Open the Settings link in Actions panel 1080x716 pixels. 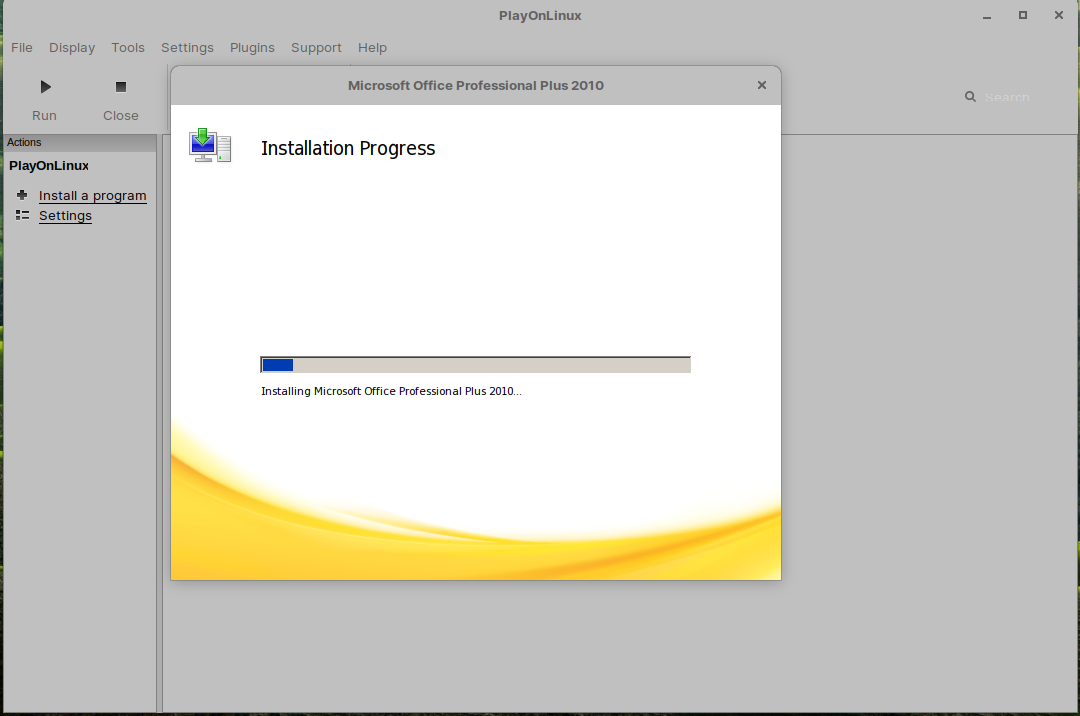point(65,215)
